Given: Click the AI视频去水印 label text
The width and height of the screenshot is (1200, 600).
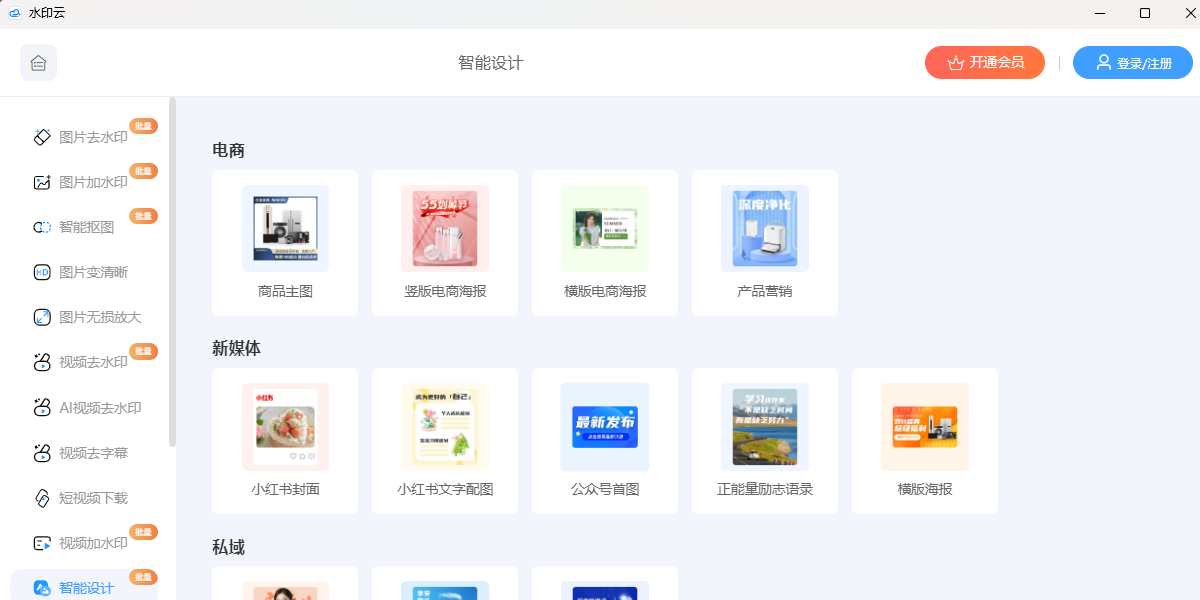Looking at the screenshot, I should click(100, 408).
